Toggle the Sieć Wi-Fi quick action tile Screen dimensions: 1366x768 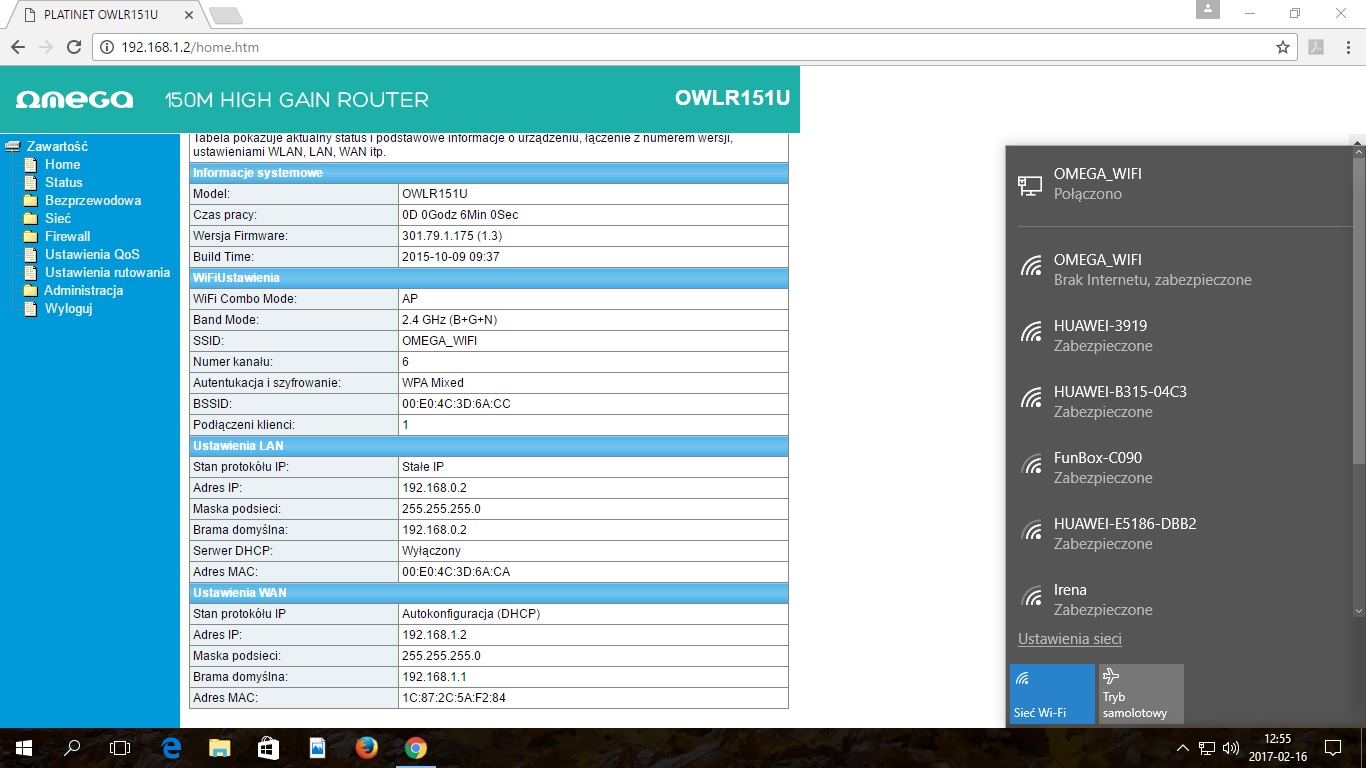1052,693
